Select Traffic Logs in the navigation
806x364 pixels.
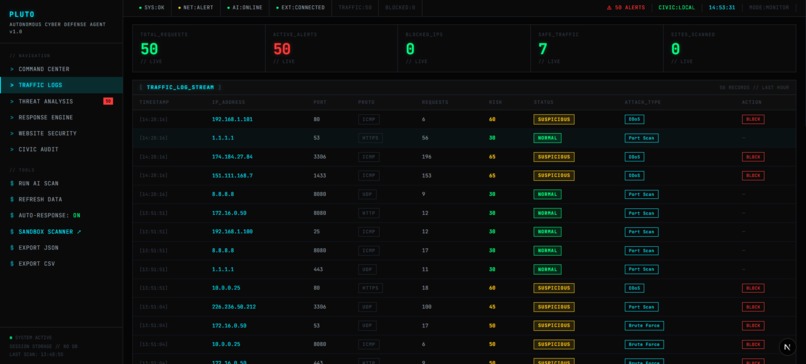[x=61, y=85]
